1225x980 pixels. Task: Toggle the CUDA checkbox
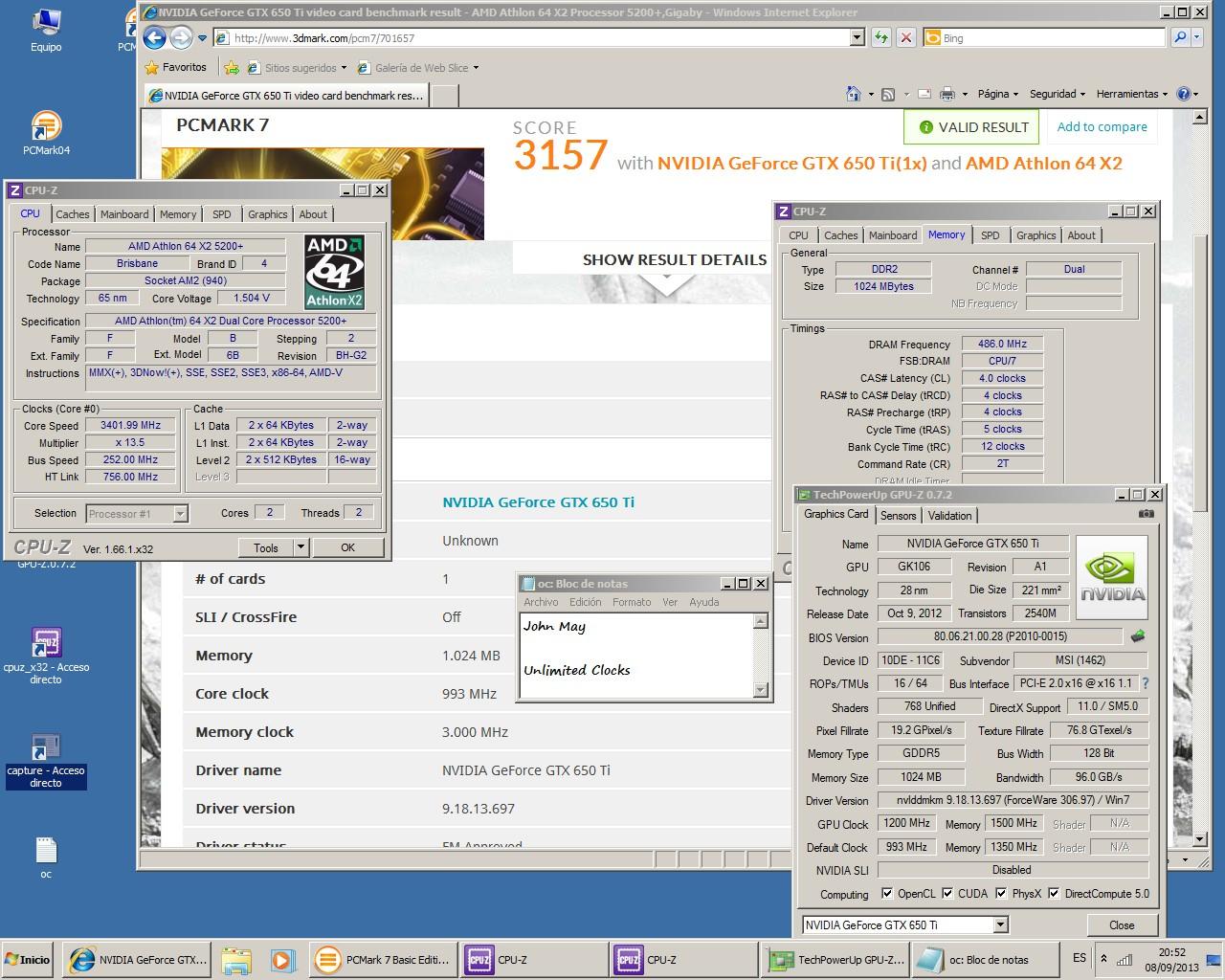[947, 894]
